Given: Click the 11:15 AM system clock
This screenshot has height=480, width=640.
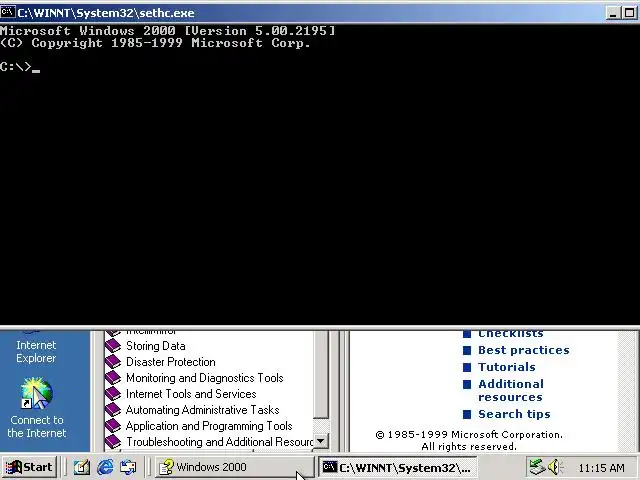Looking at the screenshot, I should (601, 468).
